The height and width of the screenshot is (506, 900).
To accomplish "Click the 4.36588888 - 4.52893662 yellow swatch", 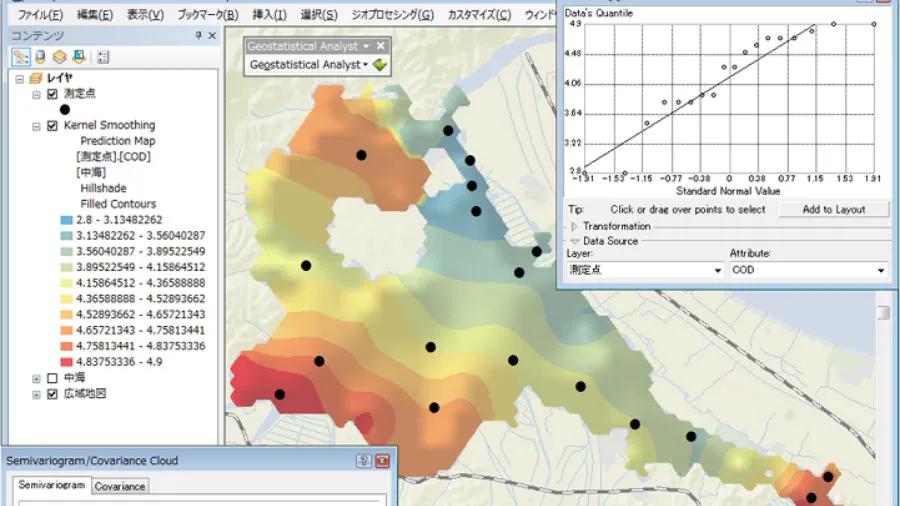I will 67,299.
